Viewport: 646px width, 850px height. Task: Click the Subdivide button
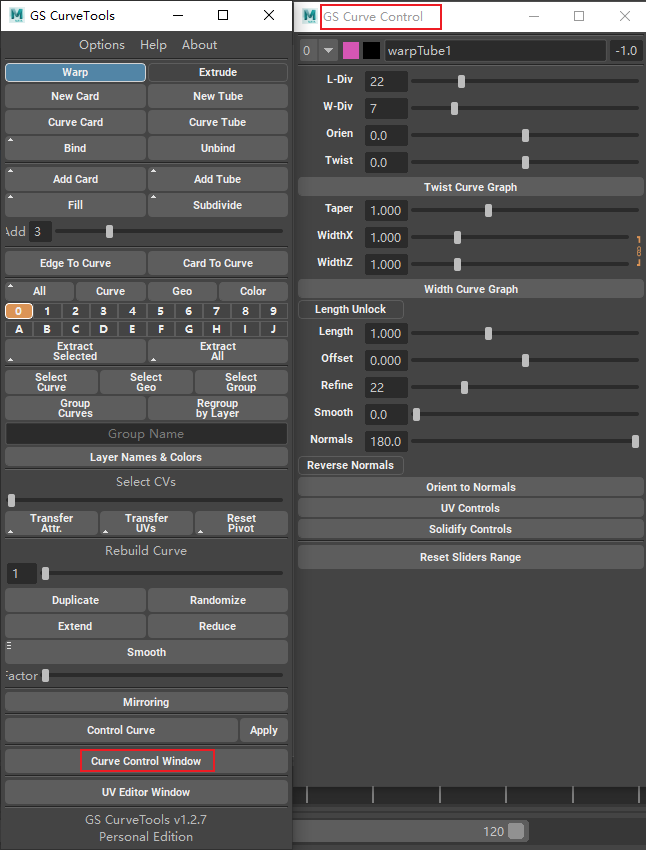[x=218, y=205]
